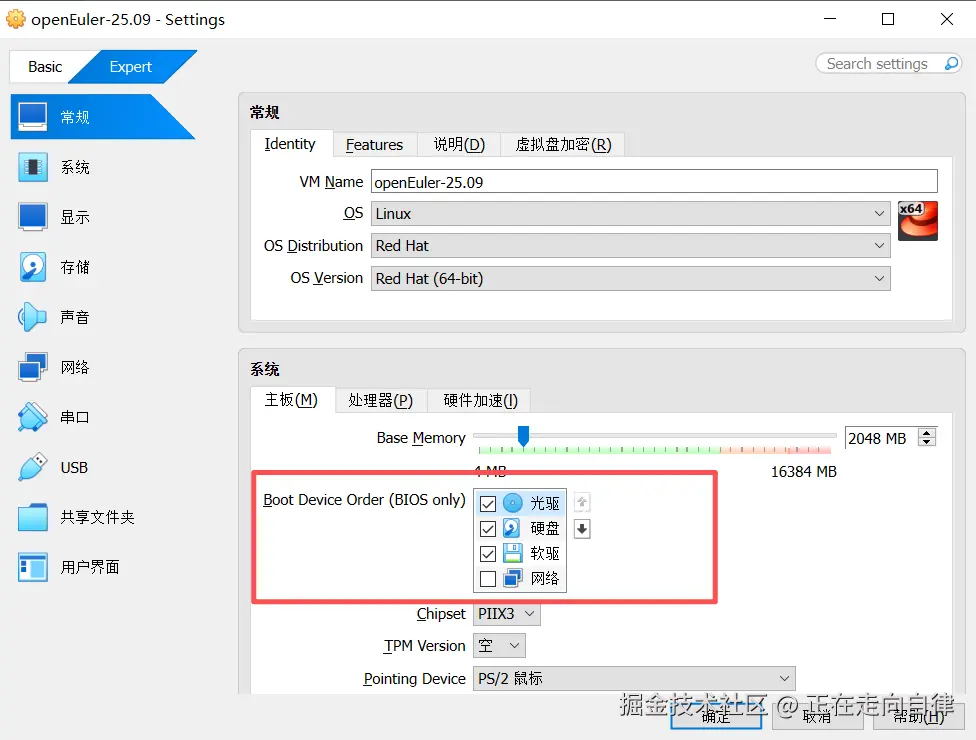Open the 串口 (Serial ports) settings icon
The image size is (976, 740).
point(32,417)
